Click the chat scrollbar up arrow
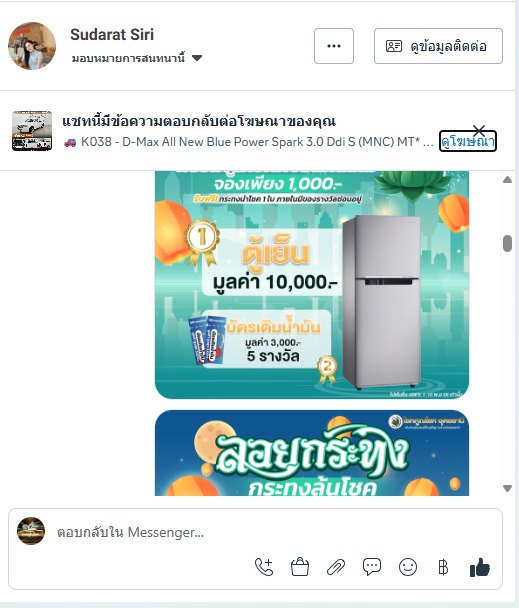The height and width of the screenshot is (608, 519). click(x=507, y=180)
